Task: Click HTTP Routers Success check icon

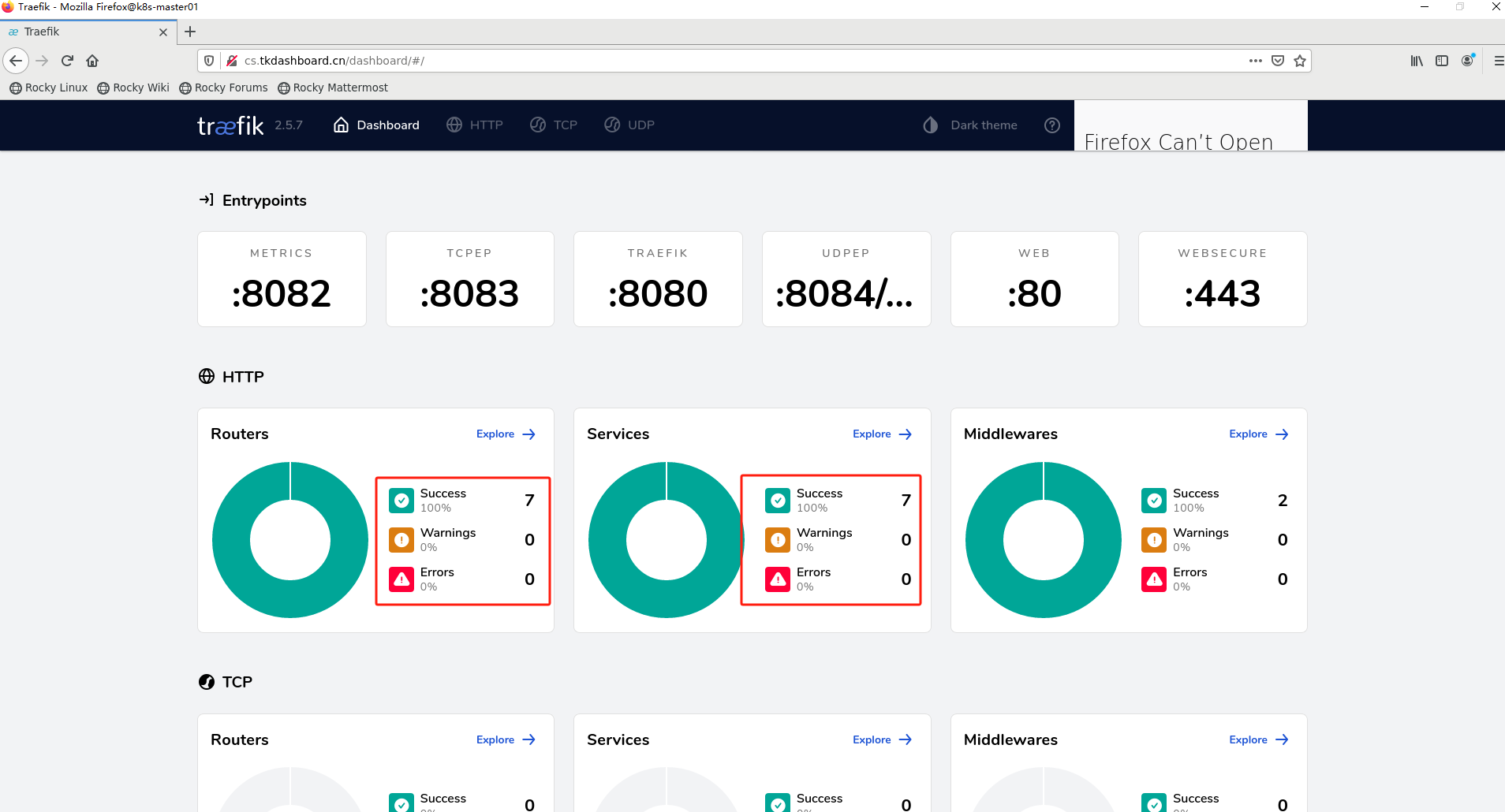Action: coord(401,501)
